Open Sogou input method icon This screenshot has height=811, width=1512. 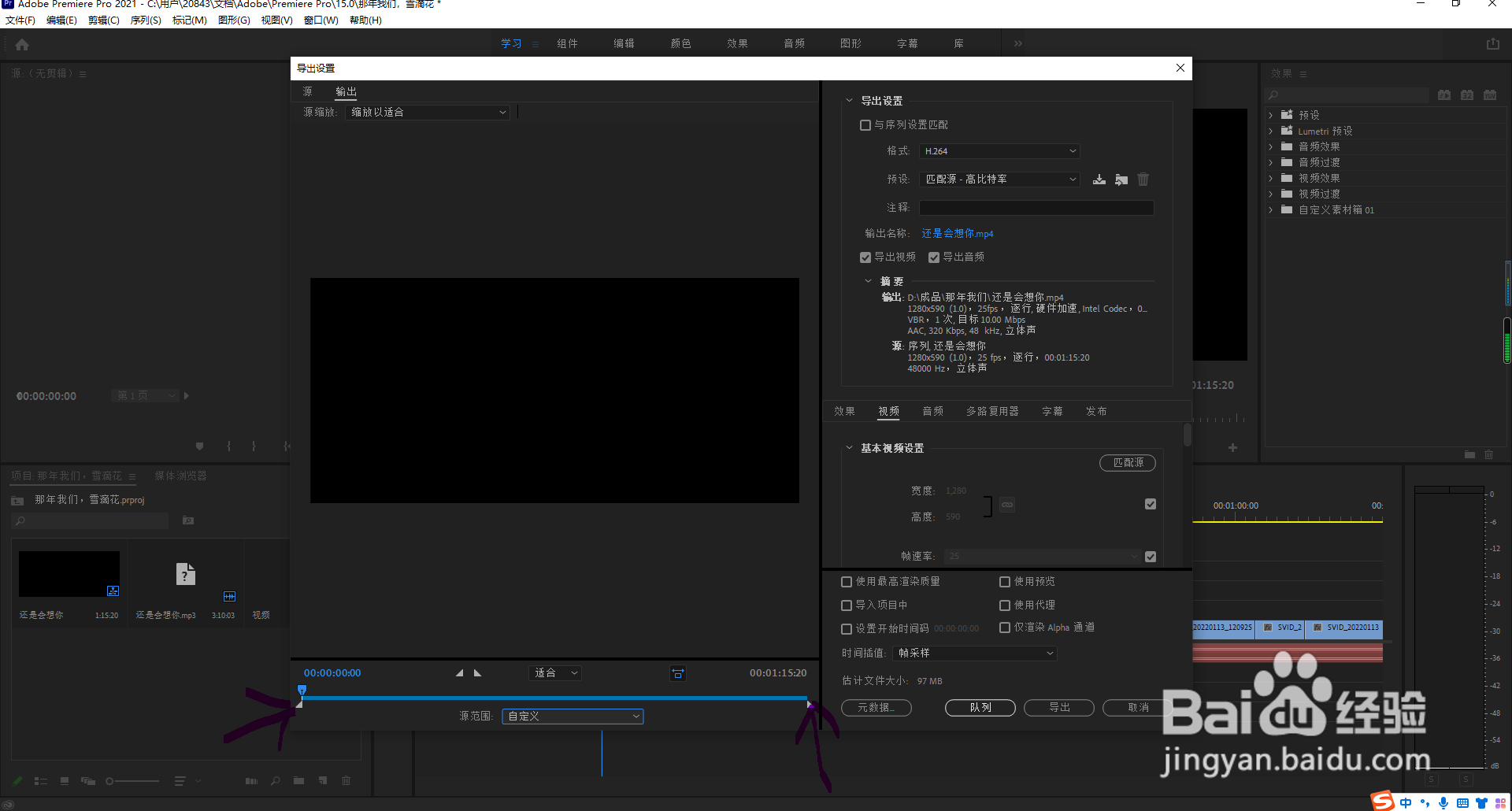point(1383,801)
